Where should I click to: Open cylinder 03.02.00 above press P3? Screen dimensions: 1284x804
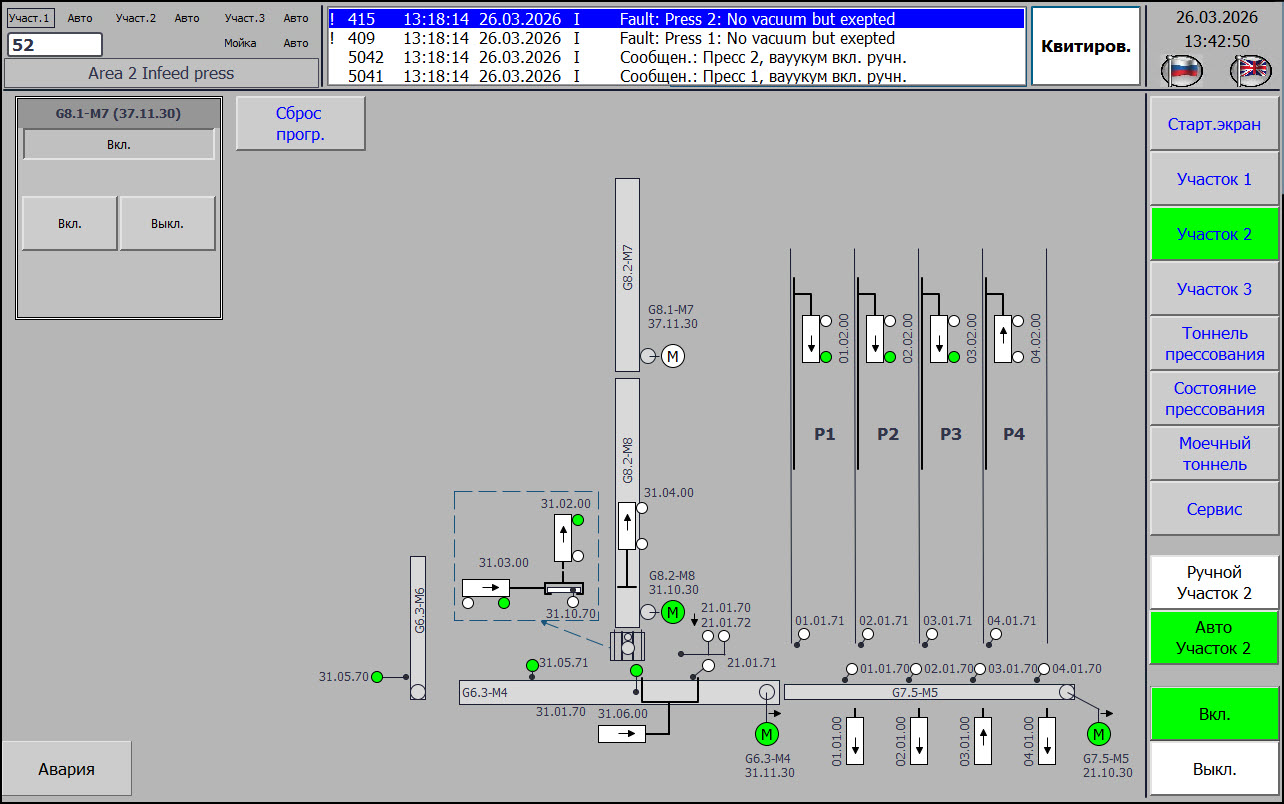[x=939, y=339]
